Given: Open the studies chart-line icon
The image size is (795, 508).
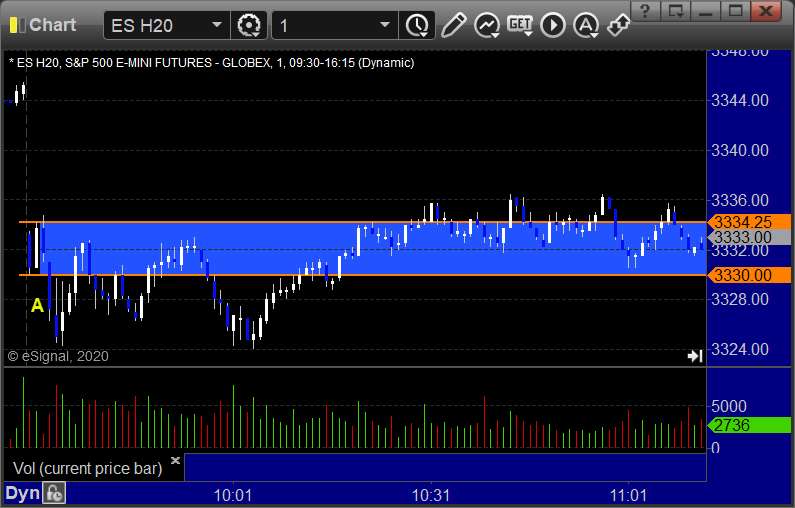Looking at the screenshot, I should click(x=487, y=25).
